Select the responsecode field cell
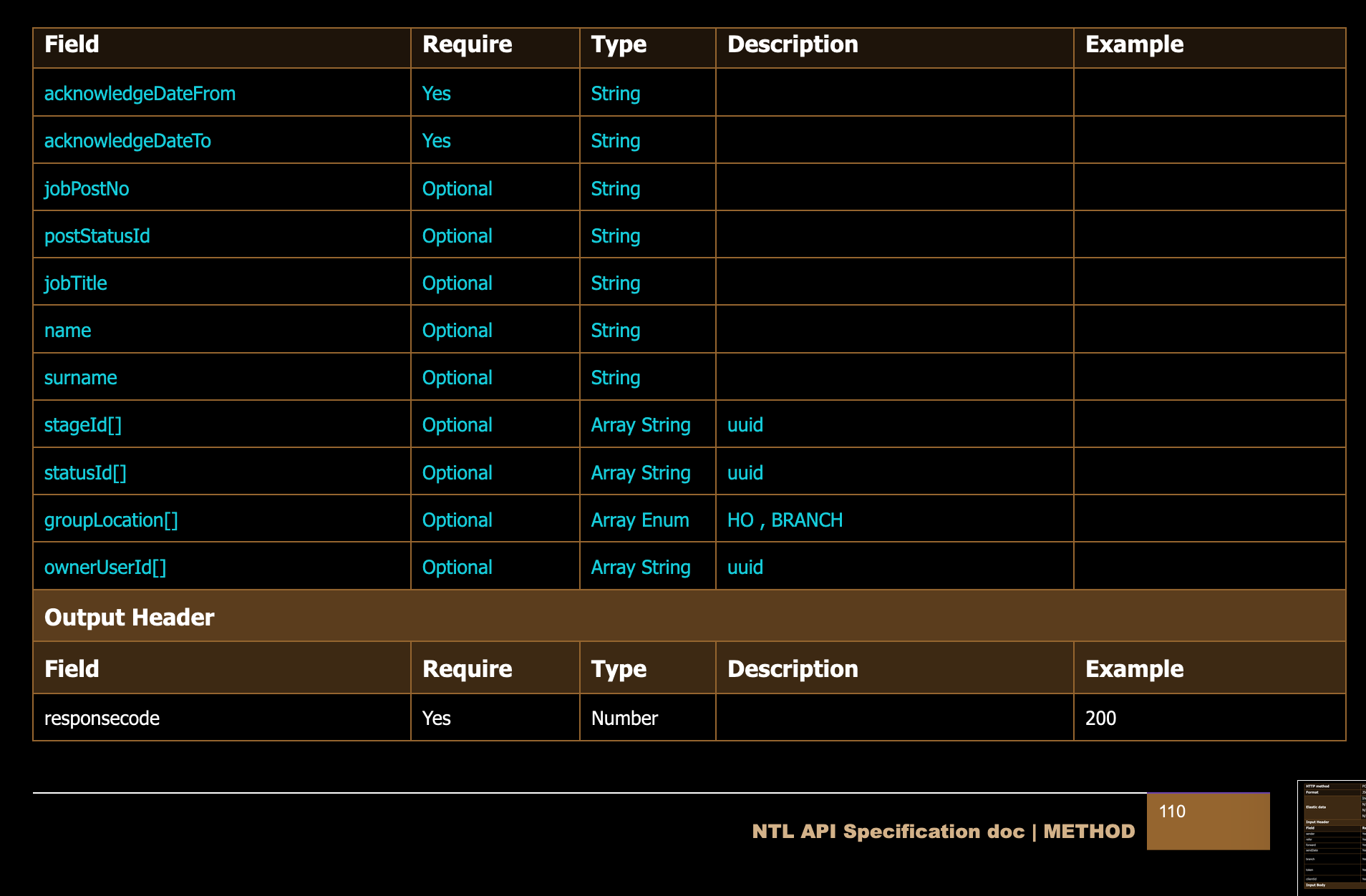The width and height of the screenshot is (1366, 896). (102, 718)
